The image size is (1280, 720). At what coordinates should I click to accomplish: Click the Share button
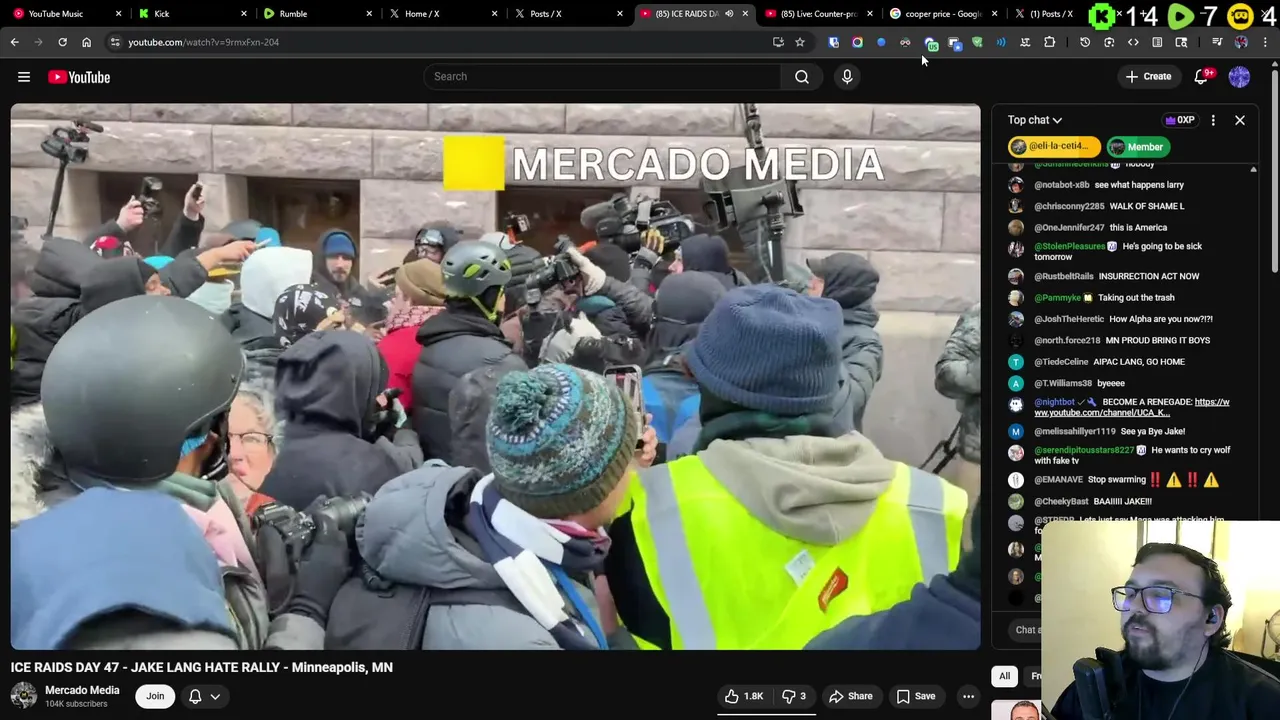(x=851, y=696)
